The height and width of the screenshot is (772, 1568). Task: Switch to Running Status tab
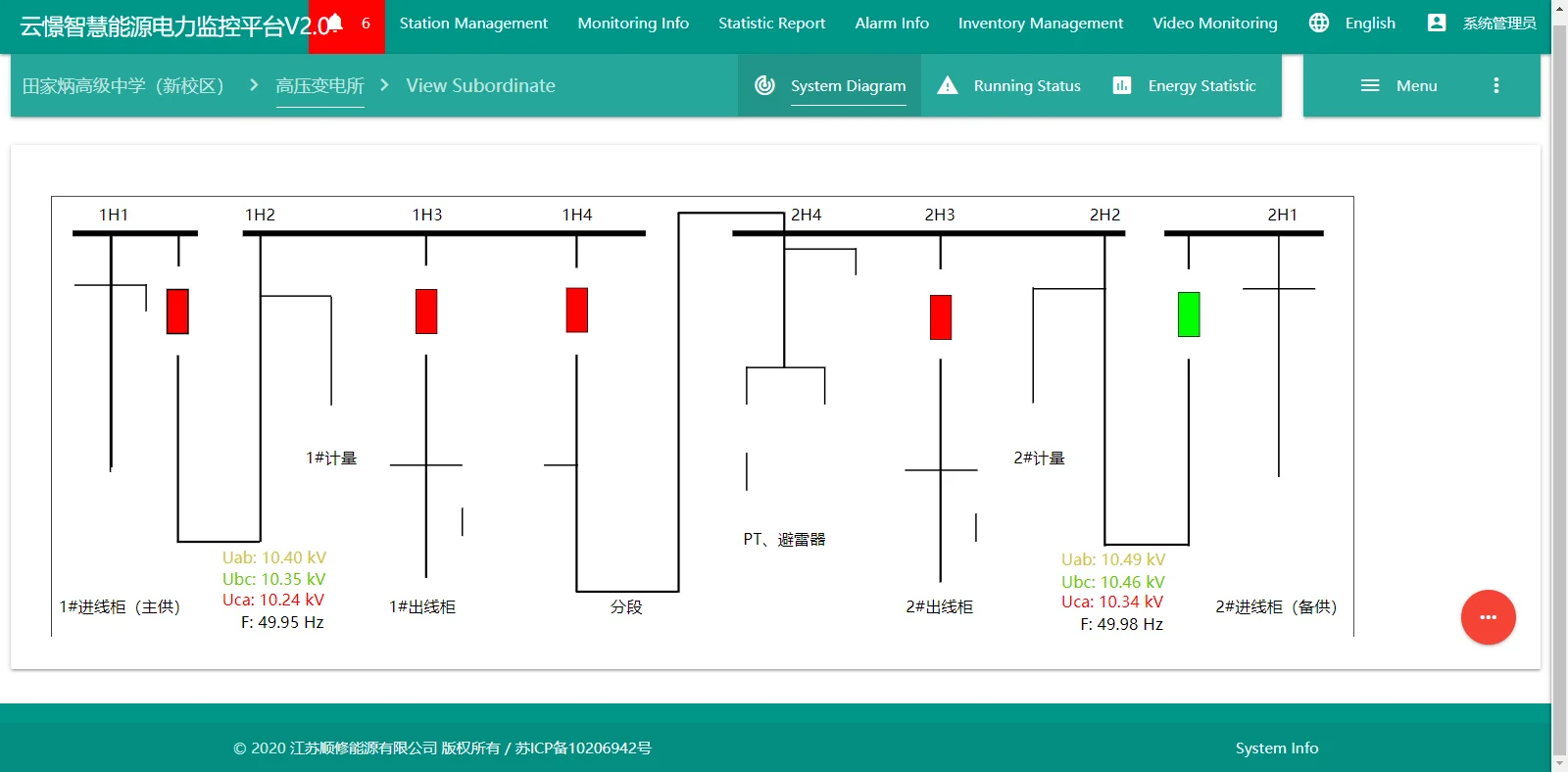tap(1008, 85)
